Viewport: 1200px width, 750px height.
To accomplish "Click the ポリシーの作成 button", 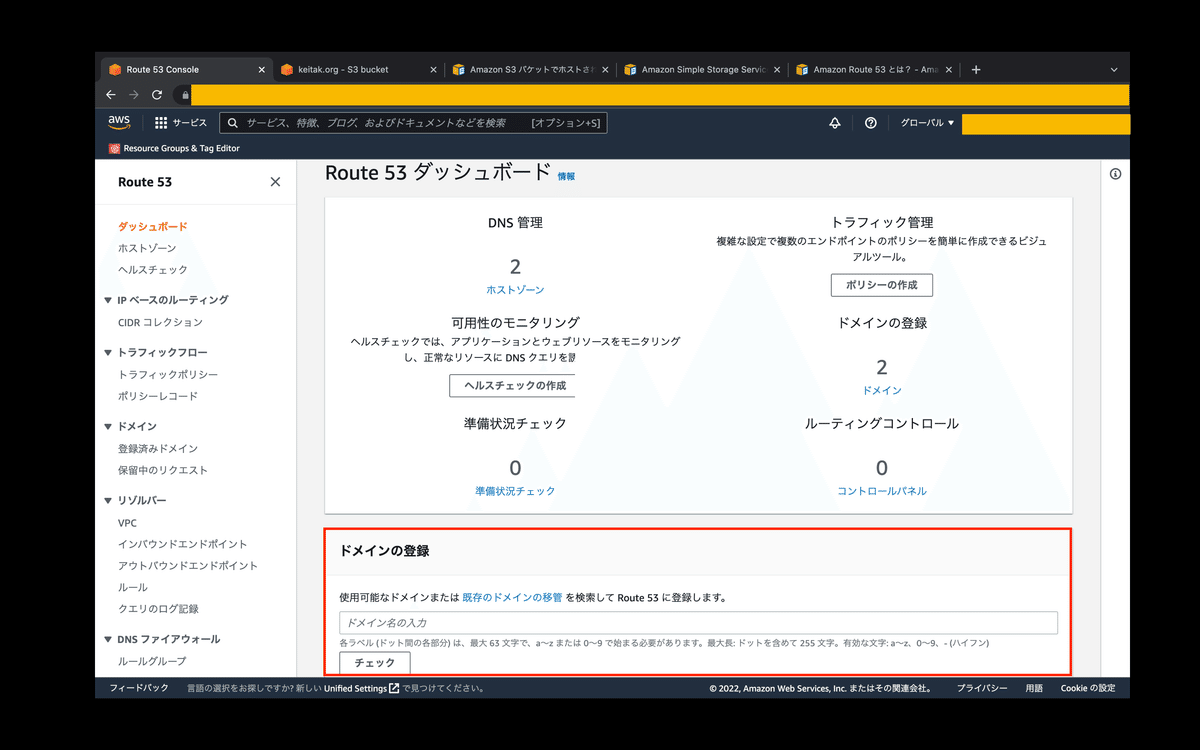I will 881,285.
